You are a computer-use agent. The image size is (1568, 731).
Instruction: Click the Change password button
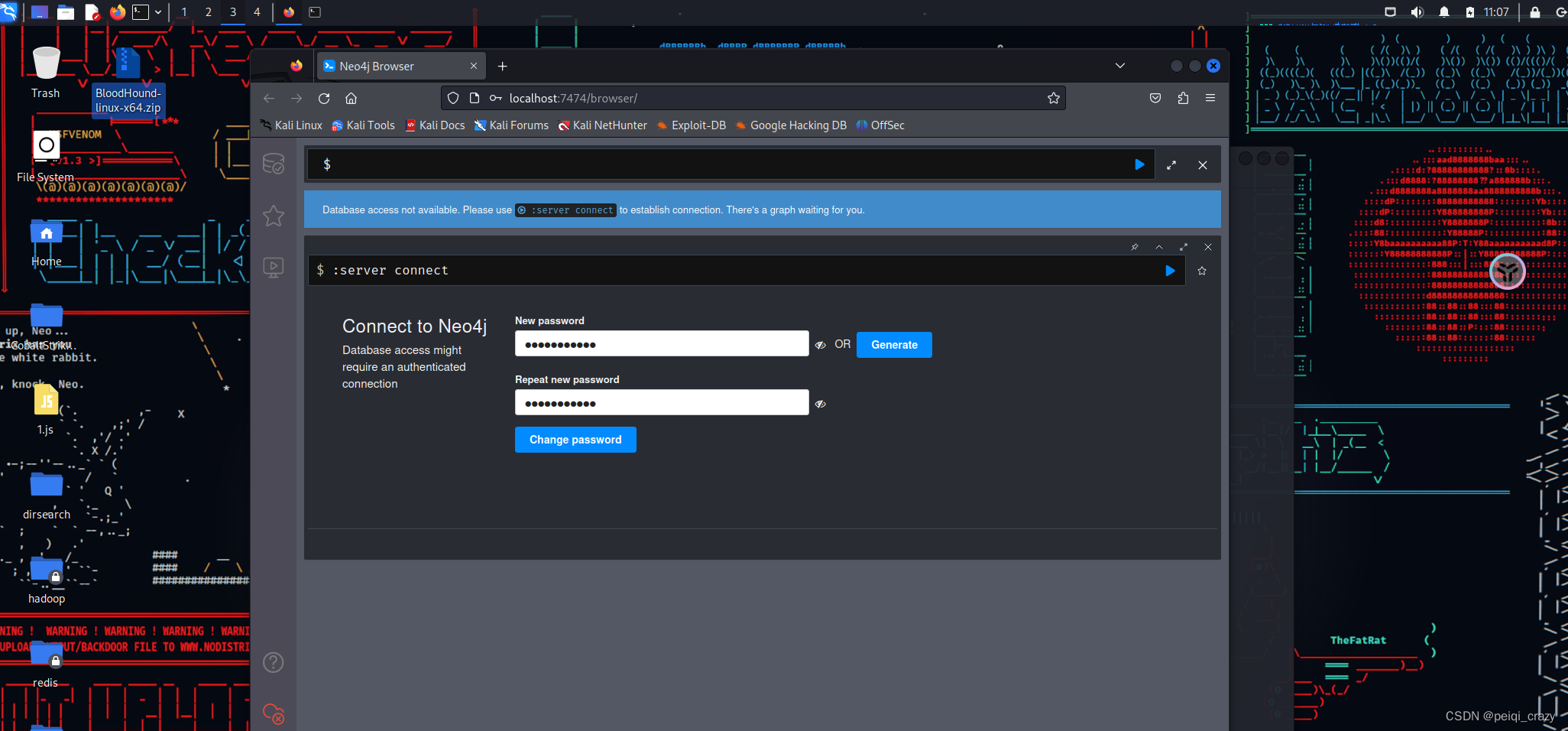pyautogui.click(x=575, y=440)
